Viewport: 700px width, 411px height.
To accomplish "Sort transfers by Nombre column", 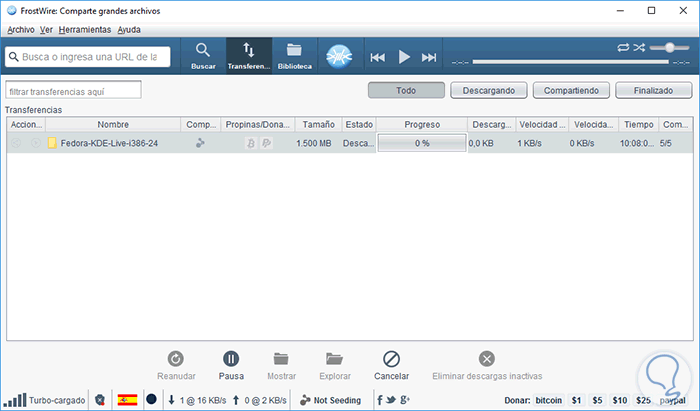I will (x=113, y=125).
